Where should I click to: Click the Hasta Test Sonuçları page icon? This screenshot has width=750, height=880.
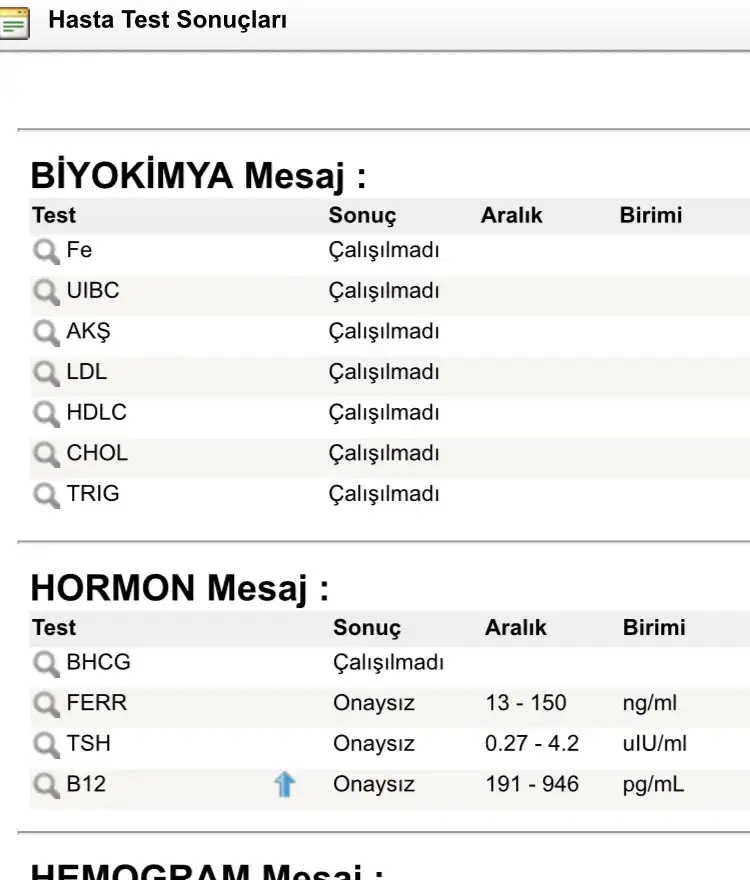click(14, 23)
